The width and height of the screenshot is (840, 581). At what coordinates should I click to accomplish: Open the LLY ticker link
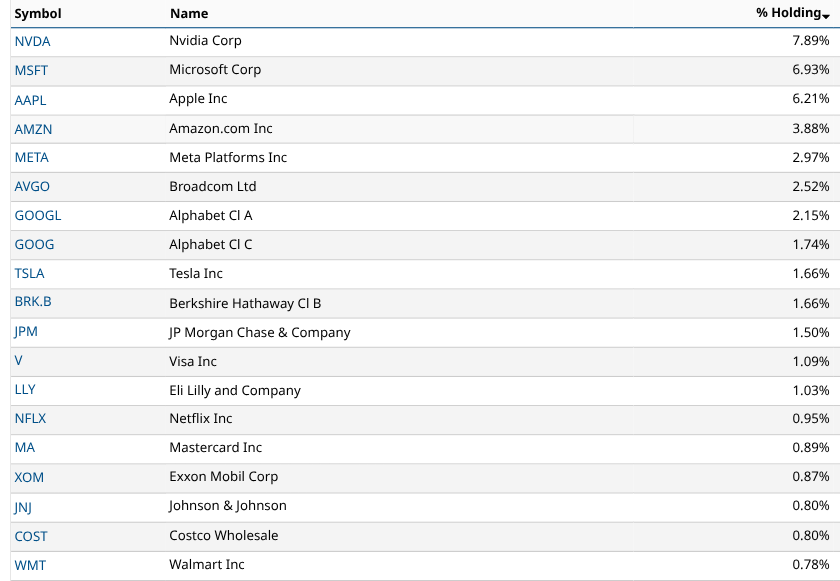click(25, 389)
